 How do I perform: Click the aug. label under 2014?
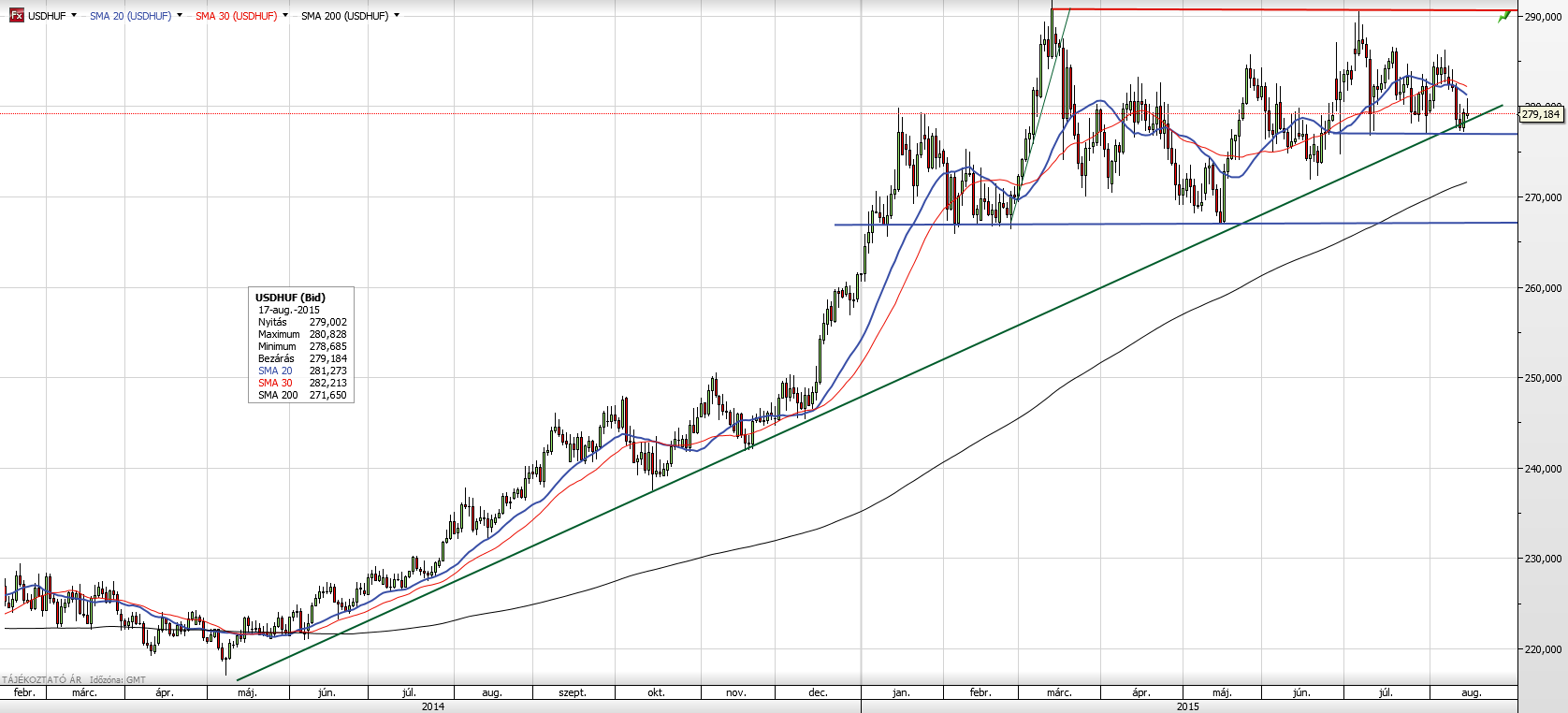(x=492, y=692)
